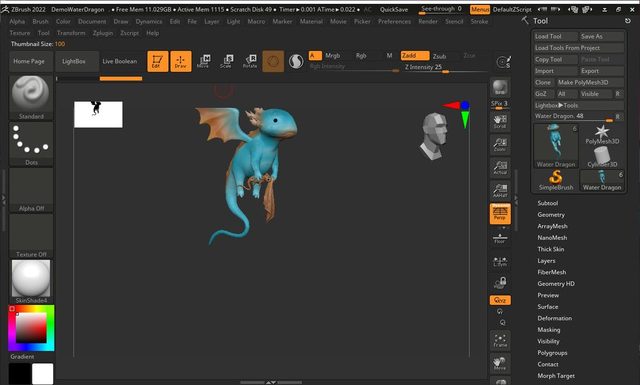The height and width of the screenshot is (385, 640).
Task: Open the Preferences menu
Action: pos(394,21)
